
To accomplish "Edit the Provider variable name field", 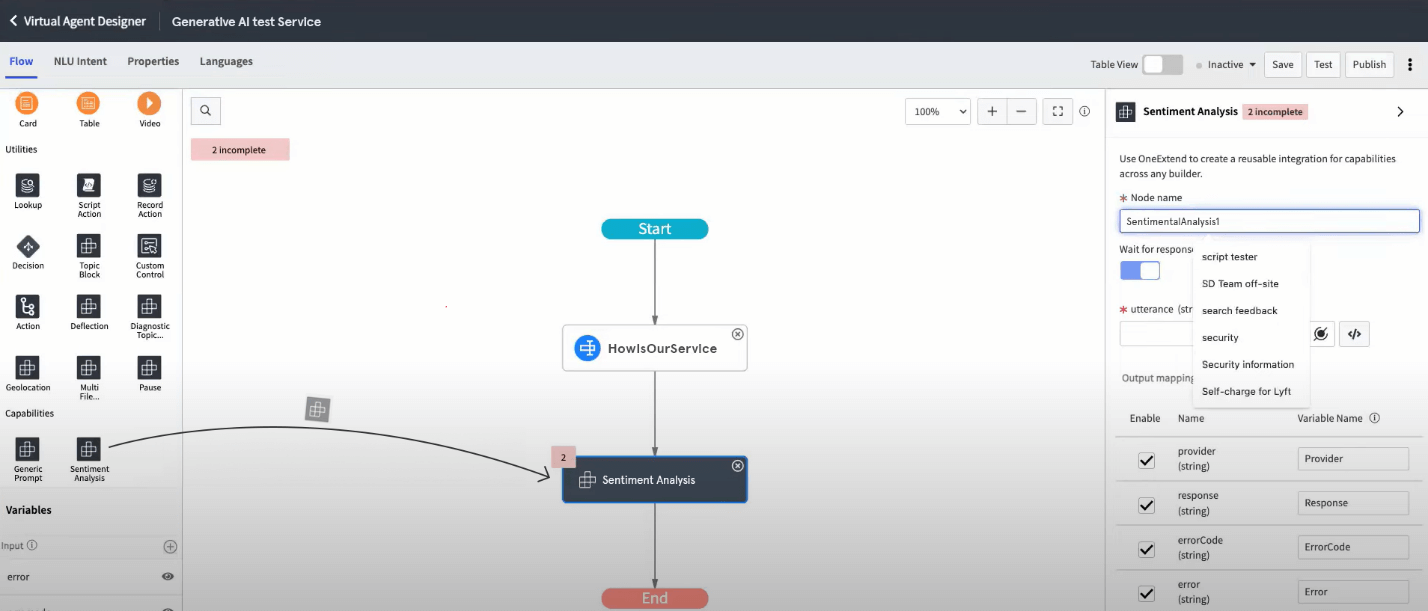I will 1353,459.
